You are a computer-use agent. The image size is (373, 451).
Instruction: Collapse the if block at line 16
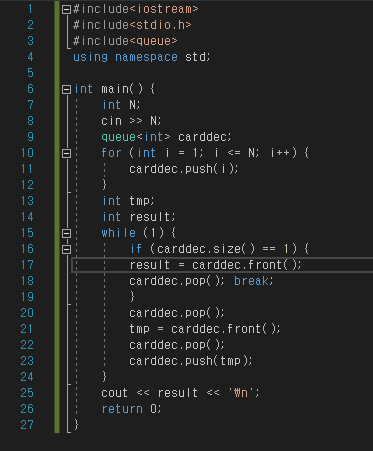click(66, 249)
